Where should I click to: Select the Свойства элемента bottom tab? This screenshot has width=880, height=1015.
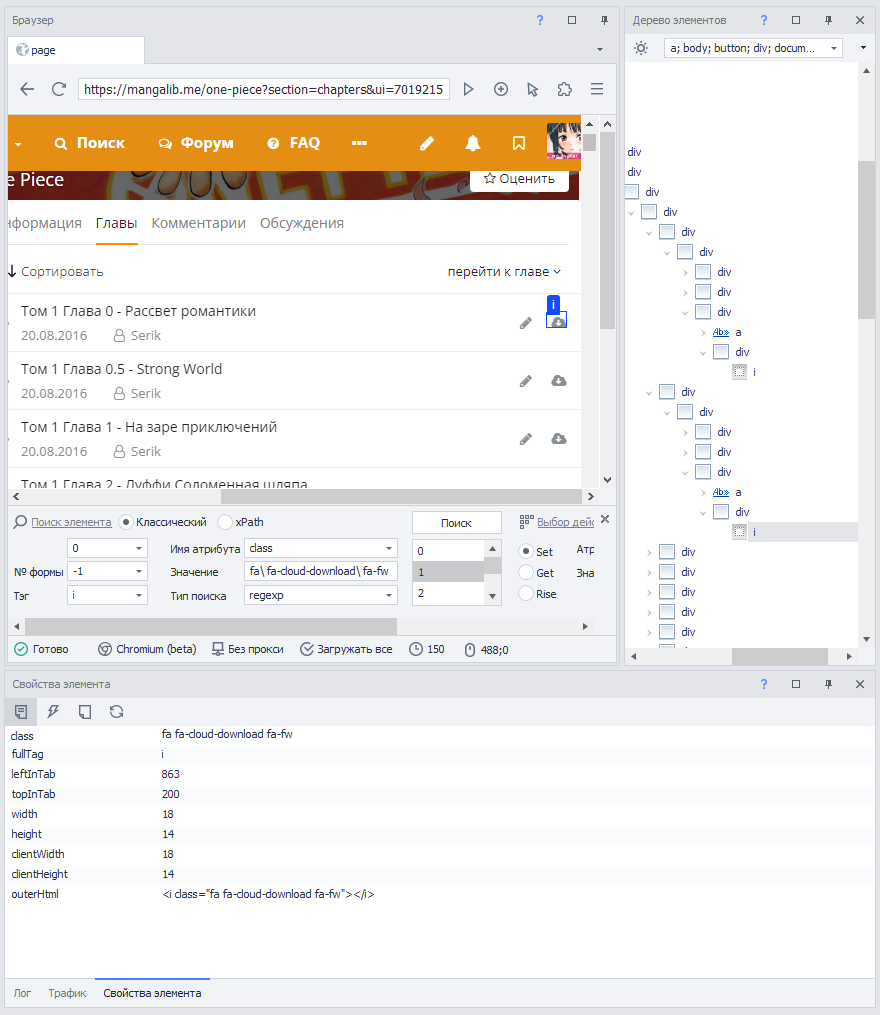152,993
